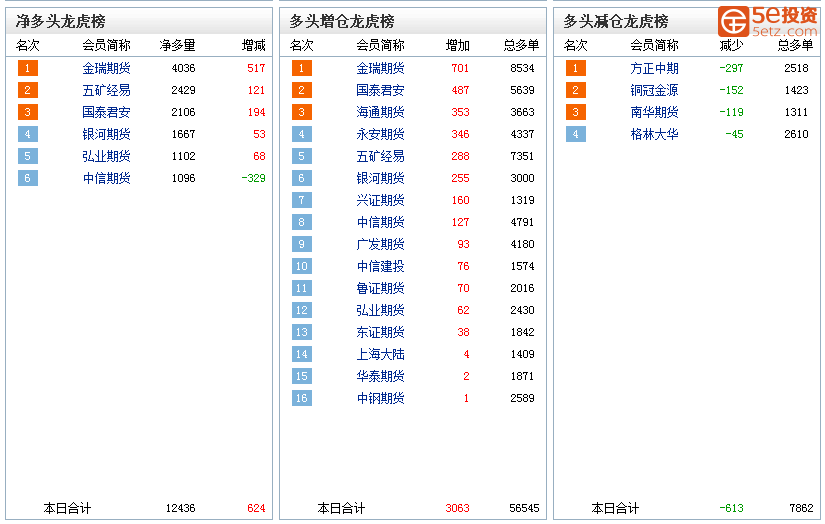Select 银河期货 in the 净多头龙虎榜 table

click(106, 134)
